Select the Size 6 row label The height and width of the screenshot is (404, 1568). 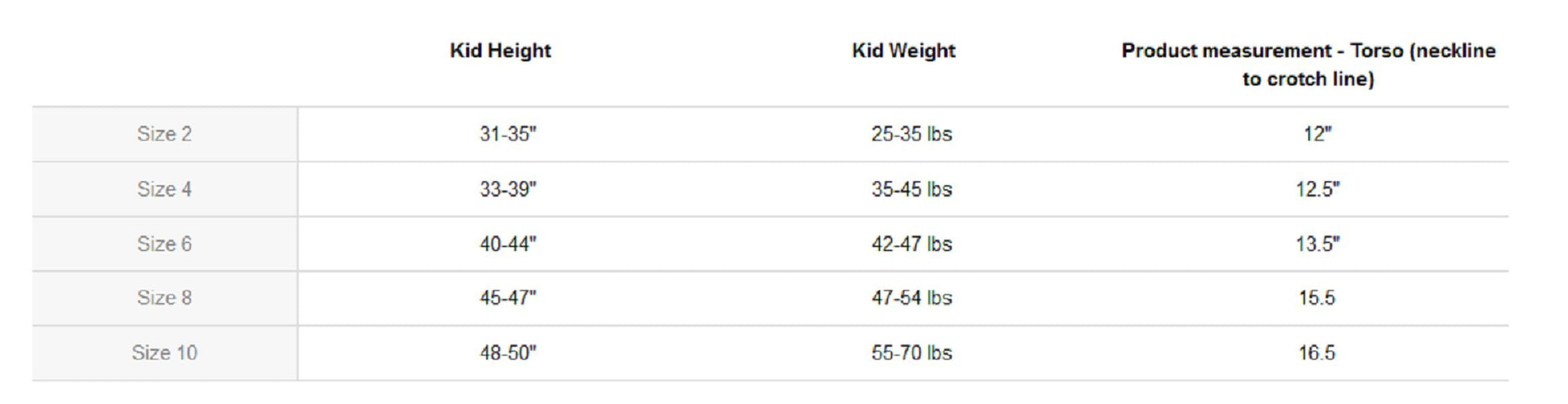click(164, 244)
